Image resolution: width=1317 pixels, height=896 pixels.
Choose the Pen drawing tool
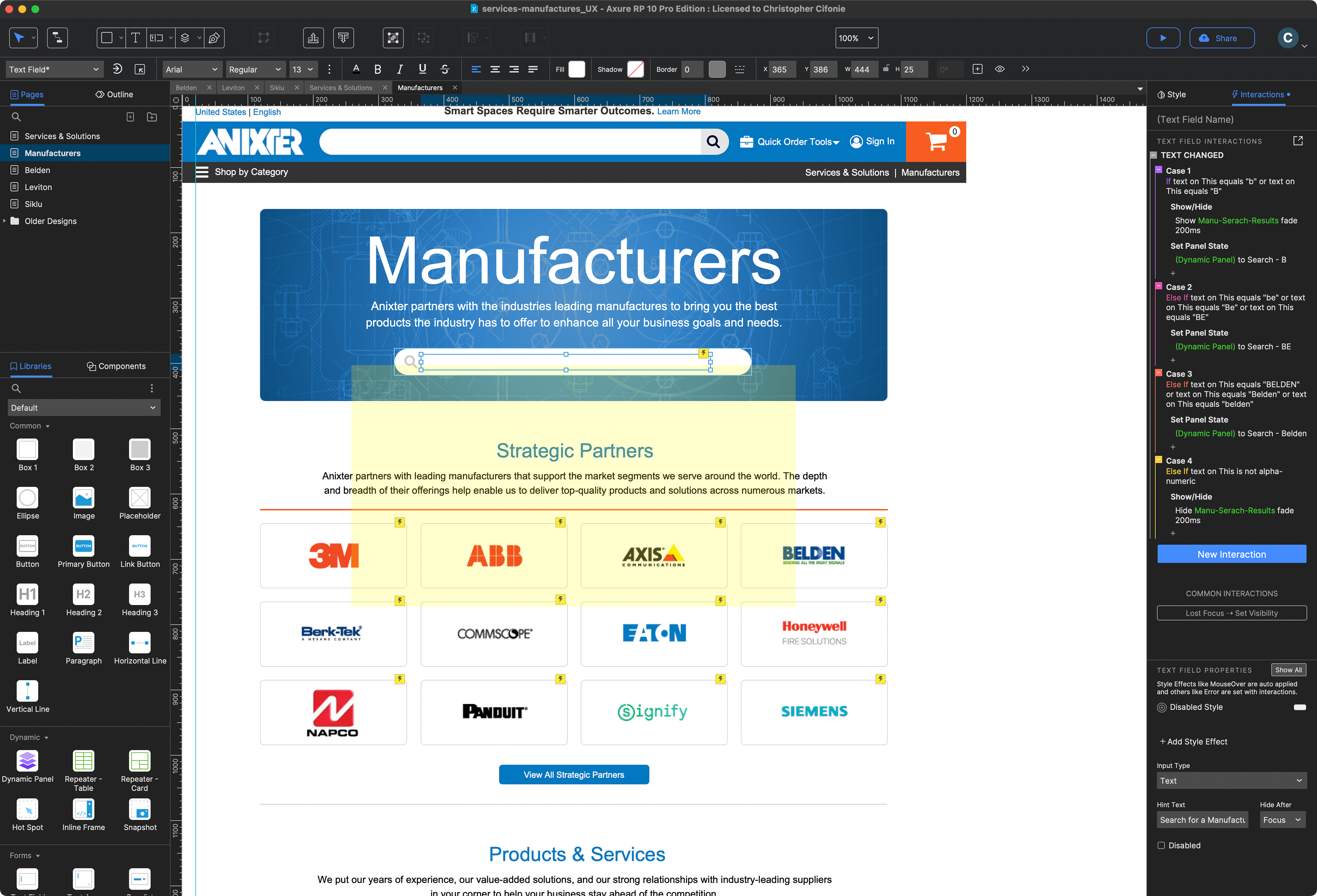pyautogui.click(x=214, y=38)
